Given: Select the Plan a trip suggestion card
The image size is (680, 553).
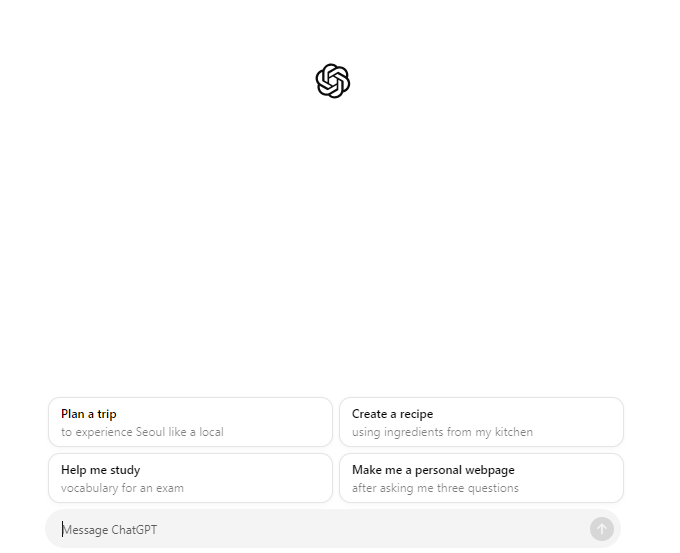Looking at the screenshot, I should click(190, 422).
